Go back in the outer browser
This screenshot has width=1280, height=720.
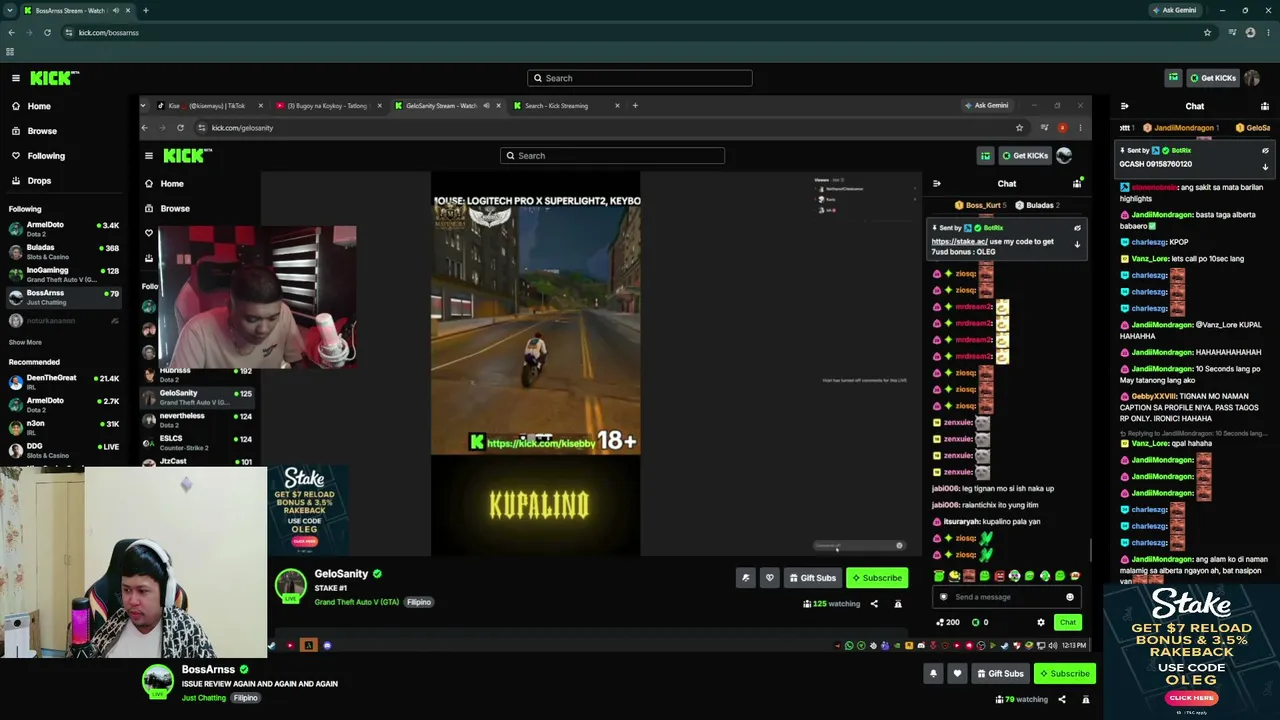tap(11, 32)
